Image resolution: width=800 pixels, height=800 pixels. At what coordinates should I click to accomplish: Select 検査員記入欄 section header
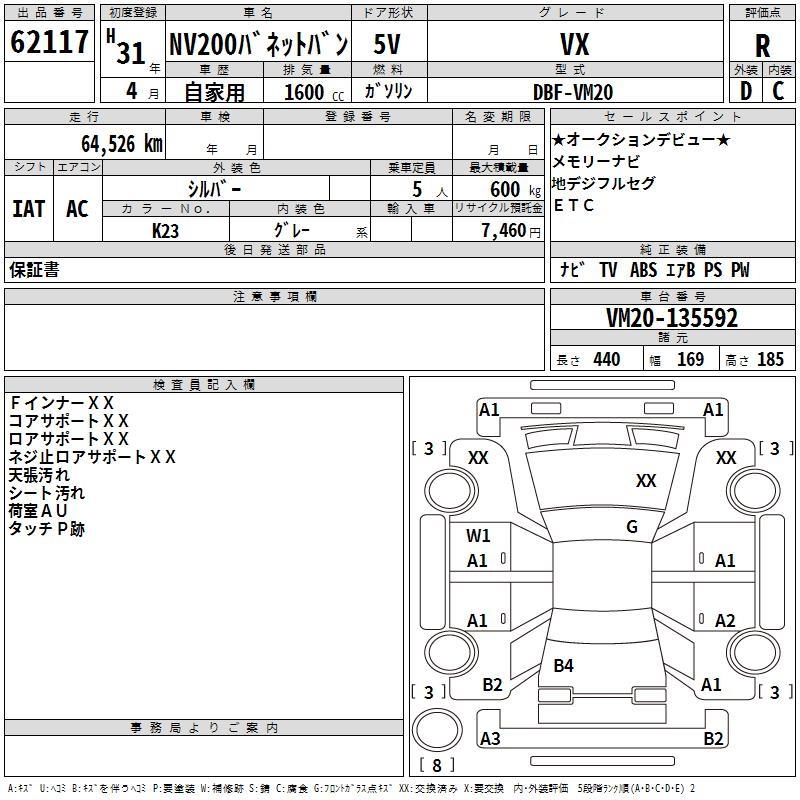(204, 385)
